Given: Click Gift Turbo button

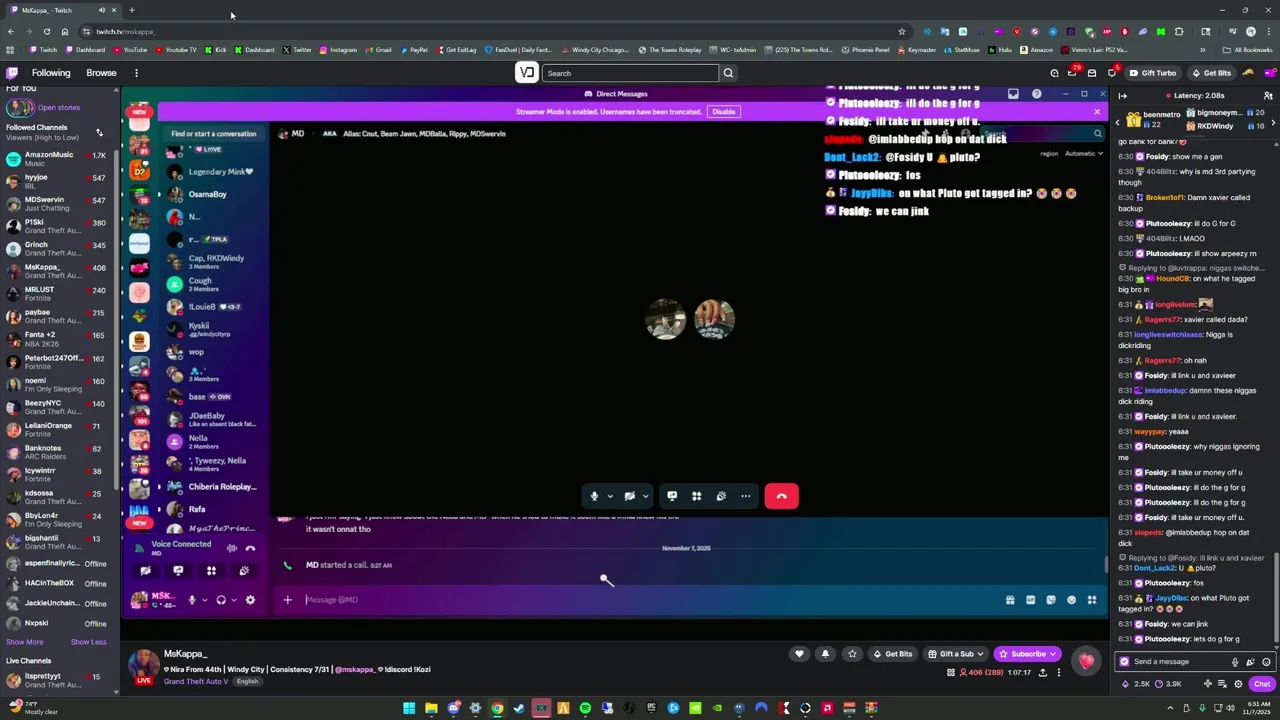Looking at the screenshot, I should tap(1153, 73).
